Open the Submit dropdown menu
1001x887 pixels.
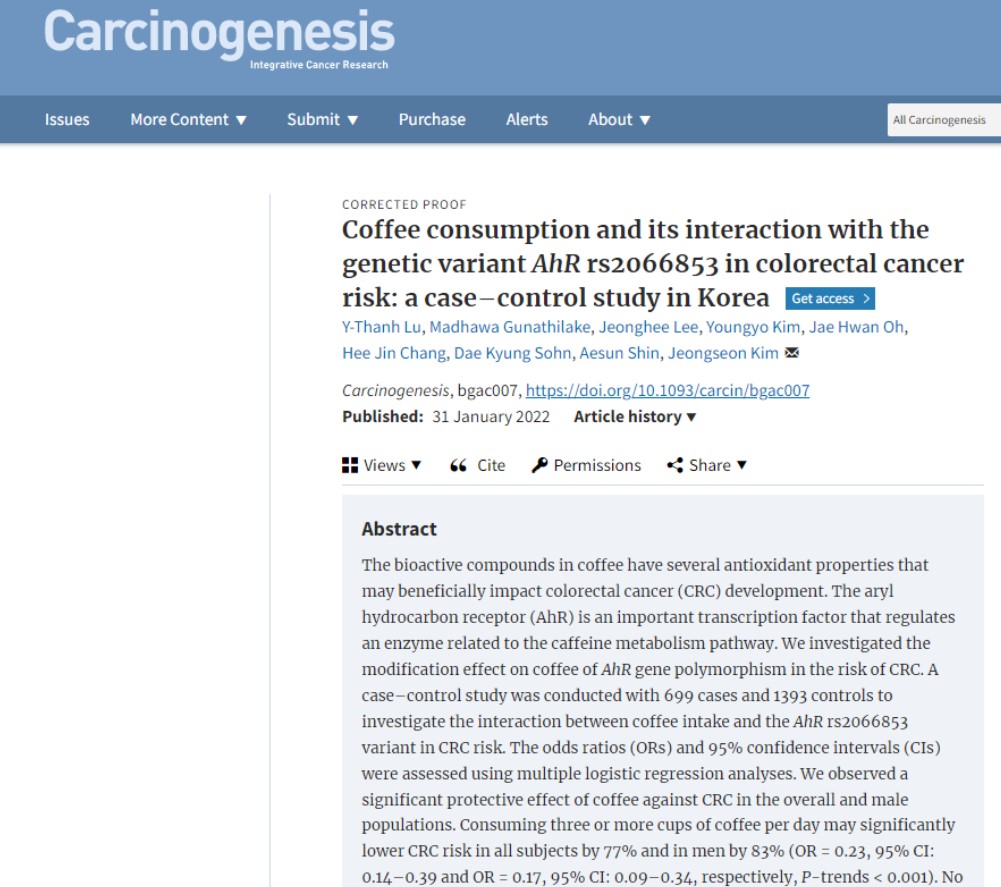(x=322, y=119)
